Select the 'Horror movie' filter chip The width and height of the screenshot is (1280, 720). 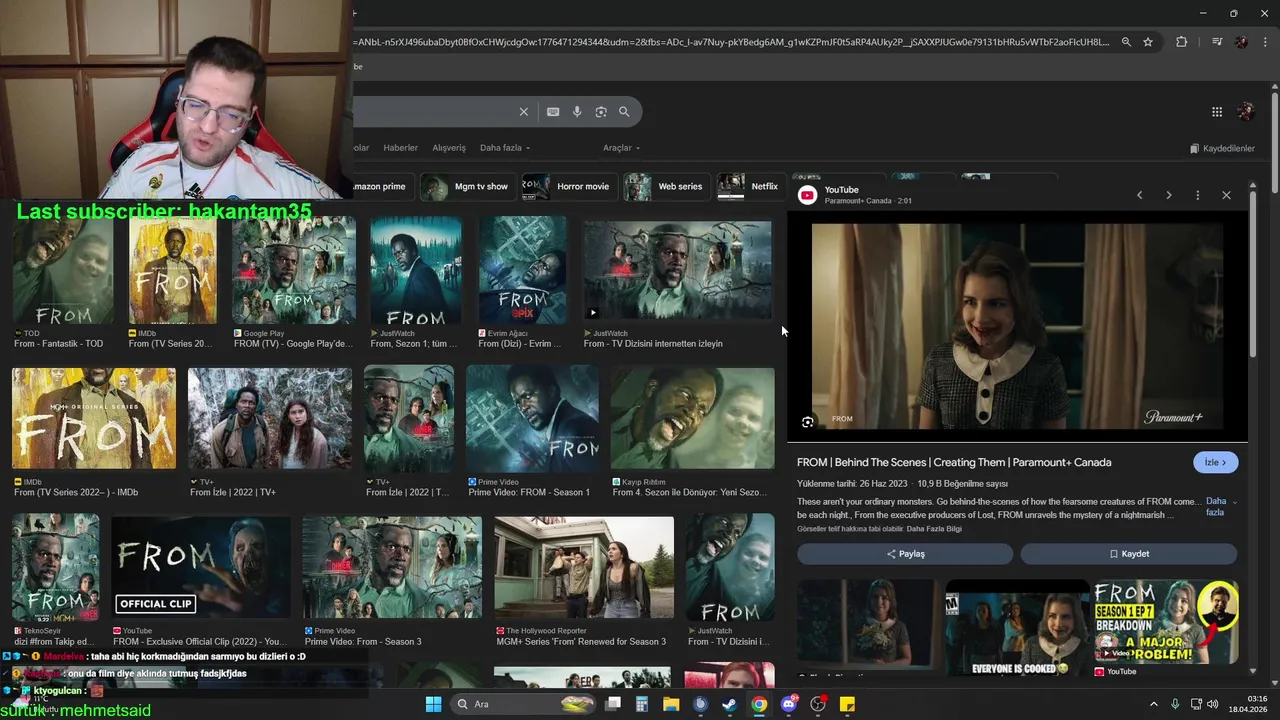click(x=568, y=186)
